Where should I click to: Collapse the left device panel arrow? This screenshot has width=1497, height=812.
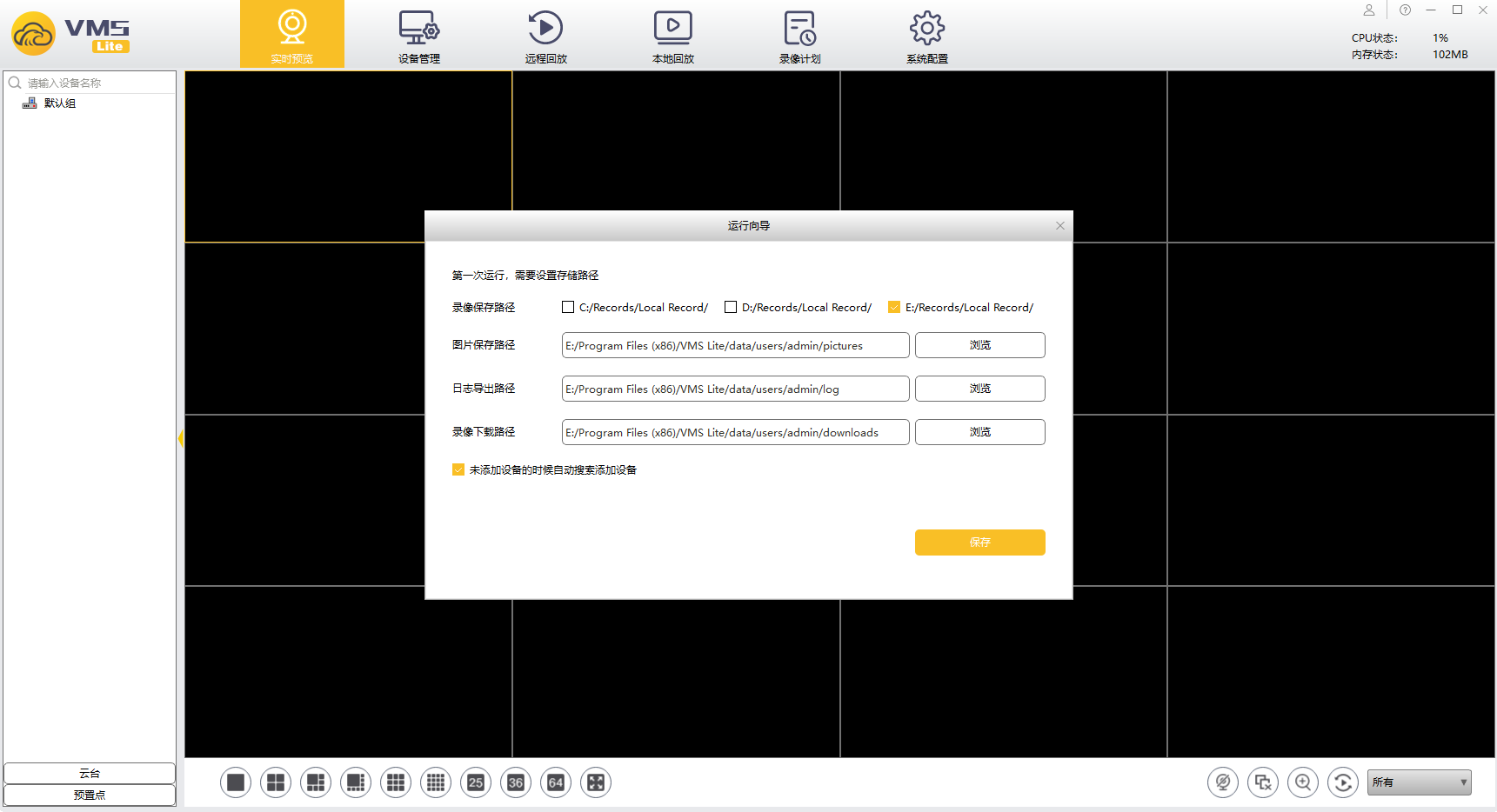pos(180,438)
